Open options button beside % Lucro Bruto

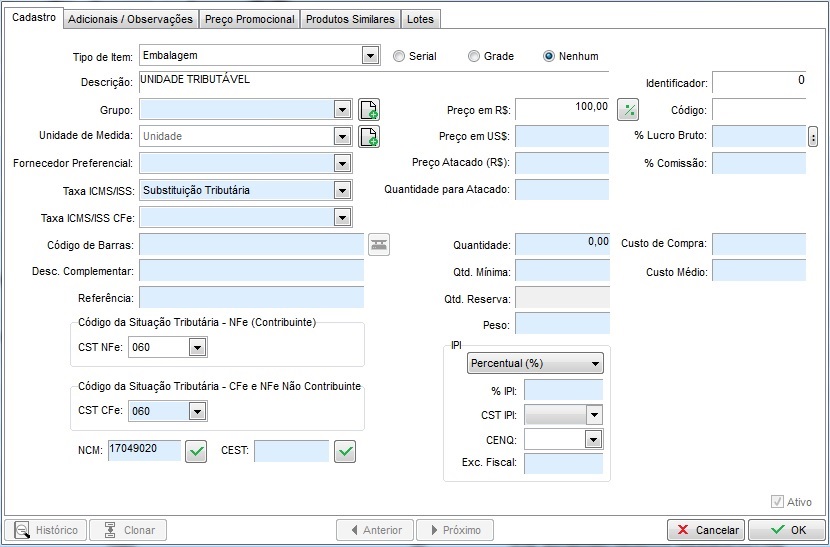(813, 136)
